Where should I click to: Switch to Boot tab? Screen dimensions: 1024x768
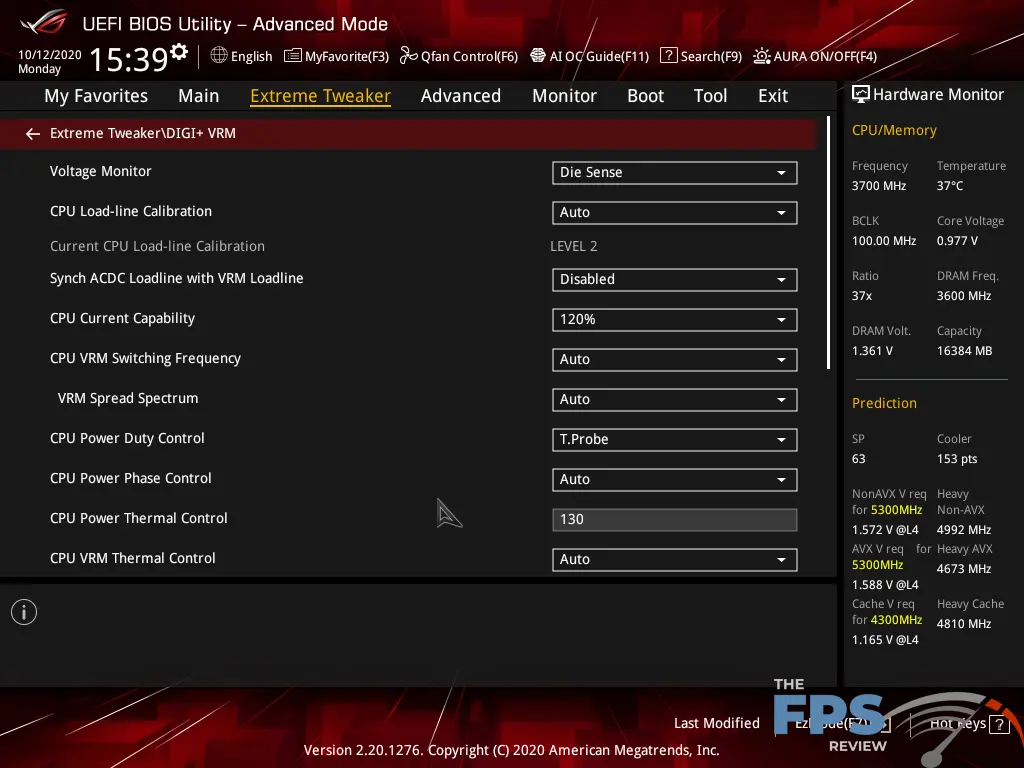(x=645, y=96)
